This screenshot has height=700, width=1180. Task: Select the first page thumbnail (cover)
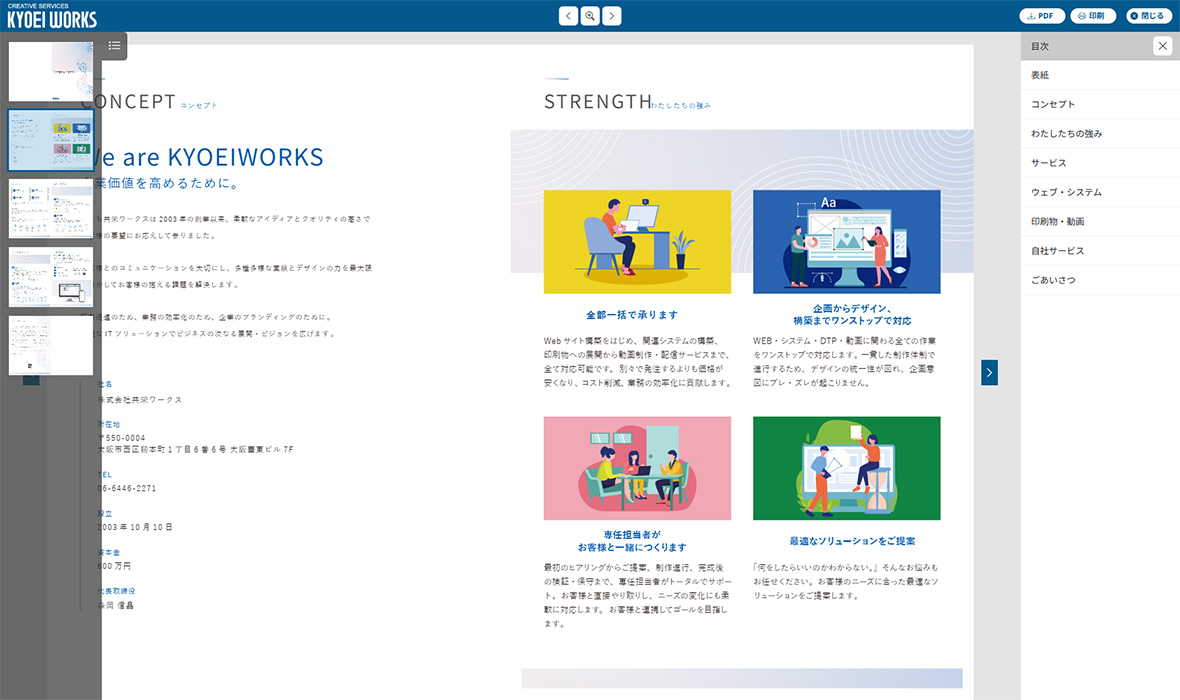point(51,72)
